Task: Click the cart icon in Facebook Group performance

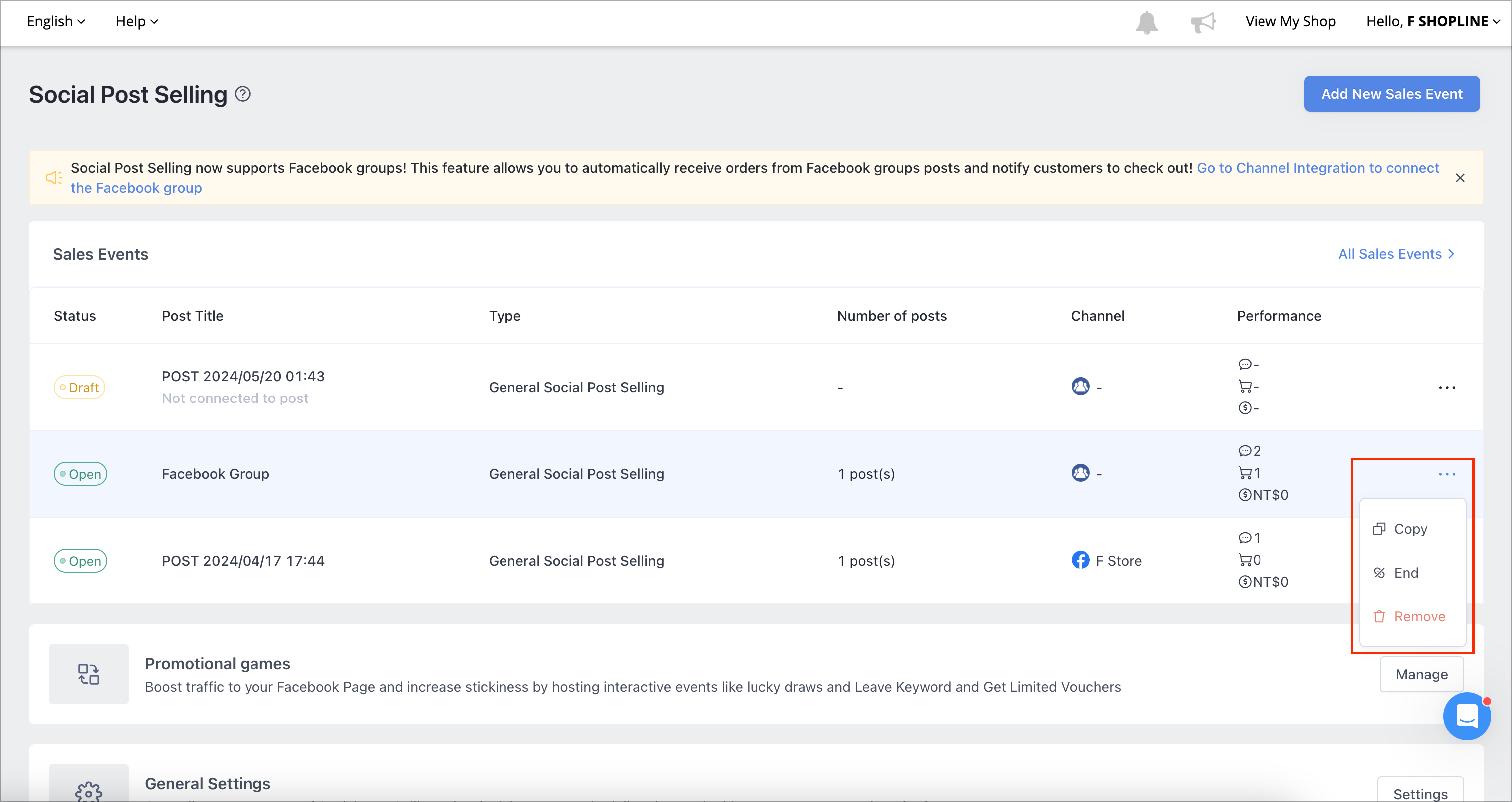Action: point(1245,473)
